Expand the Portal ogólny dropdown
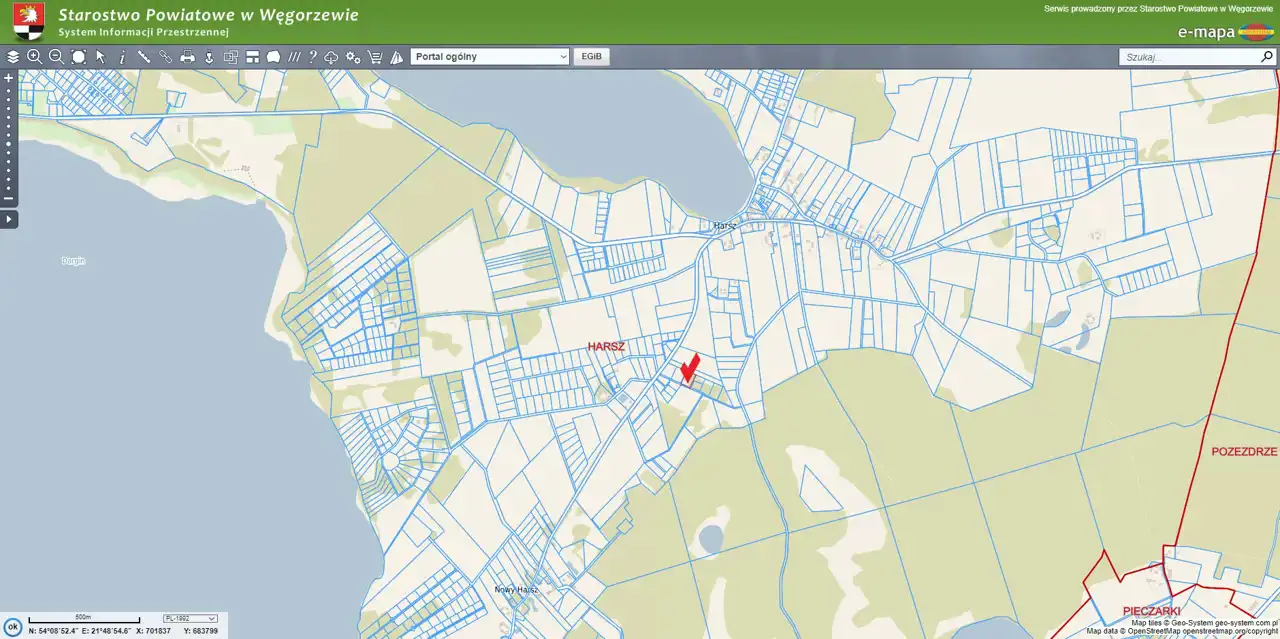The image size is (1280, 639). click(490, 57)
